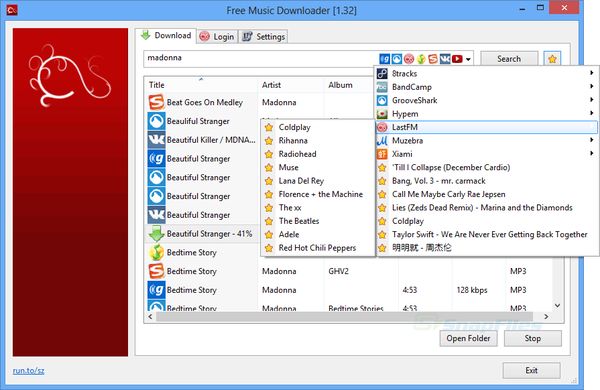Click the Exit button
The image size is (600, 390).
[531, 370]
